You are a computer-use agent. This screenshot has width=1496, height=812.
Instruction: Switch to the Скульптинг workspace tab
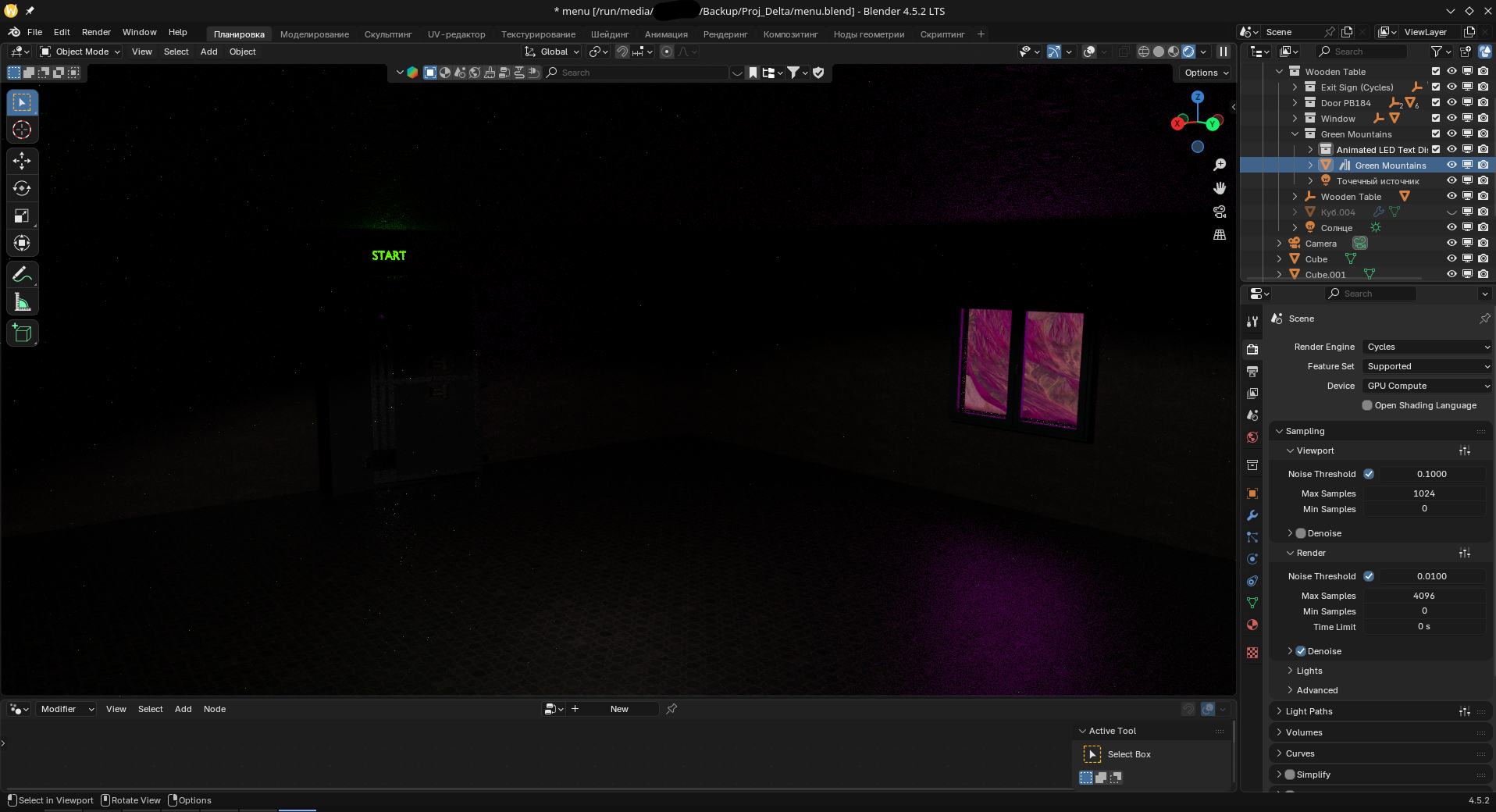(x=387, y=34)
